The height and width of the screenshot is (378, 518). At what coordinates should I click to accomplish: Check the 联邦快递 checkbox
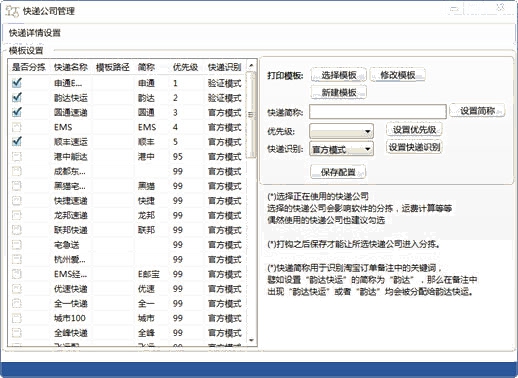(x=17, y=230)
